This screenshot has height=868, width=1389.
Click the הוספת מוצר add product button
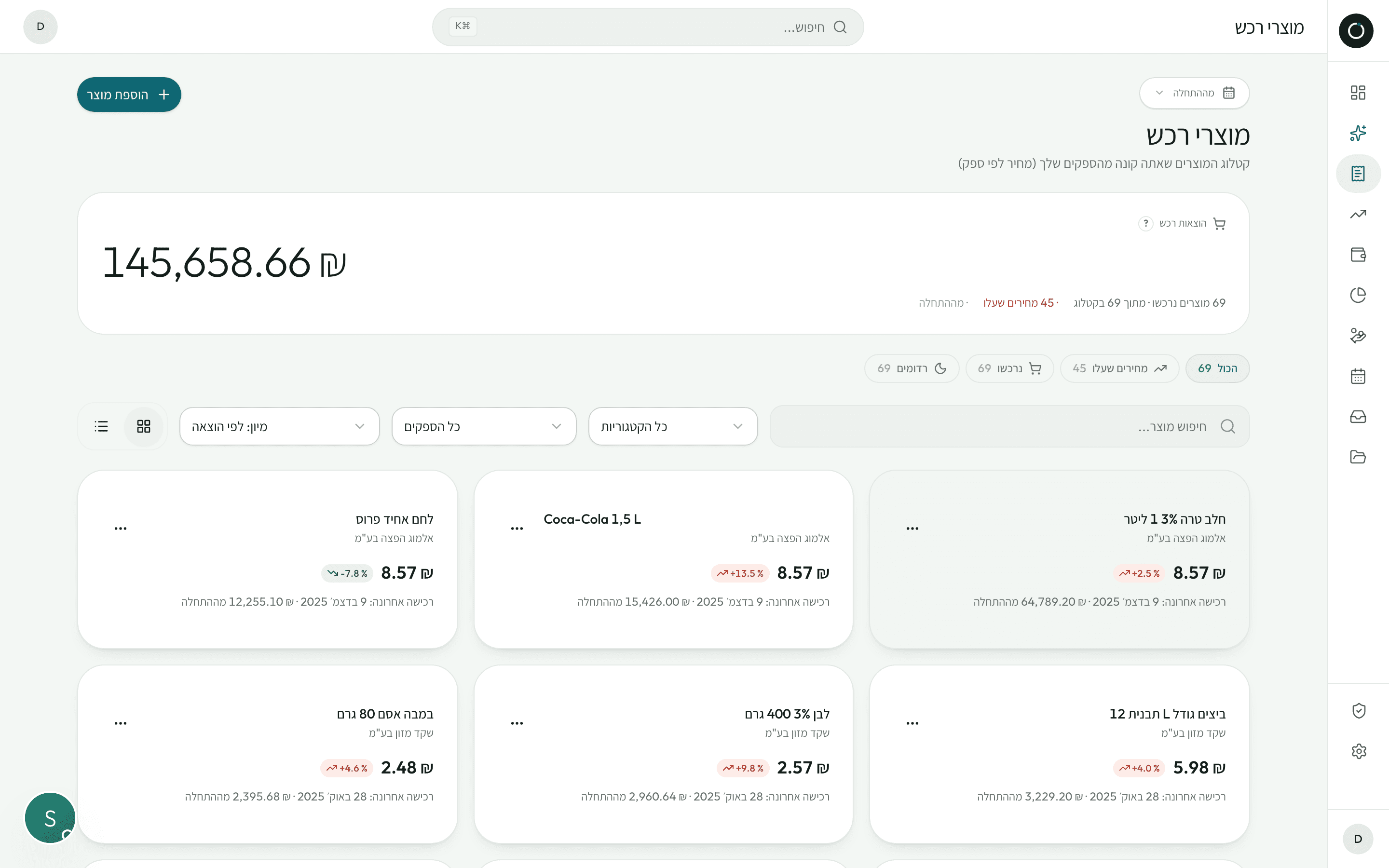click(129, 95)
